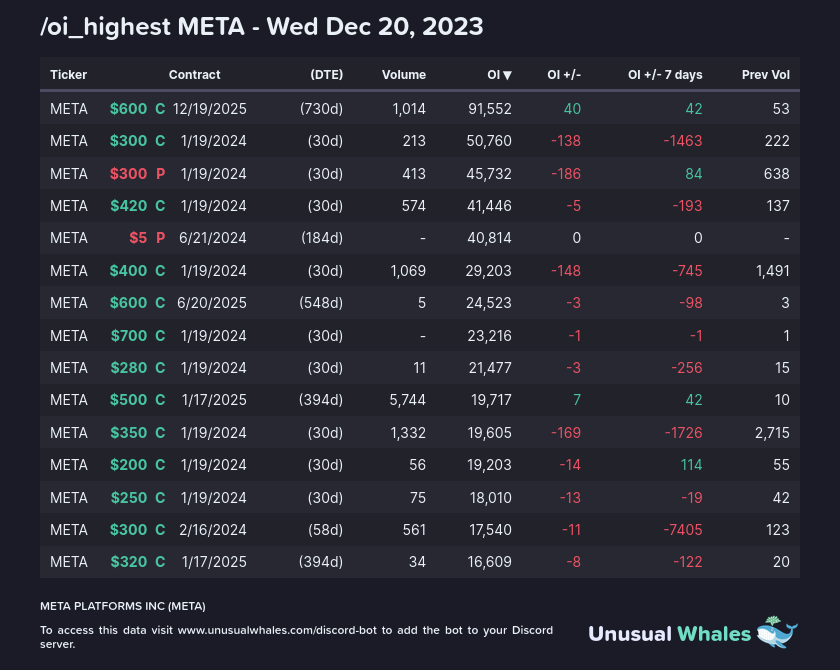Select the $400 C 1/19/2024 contract
The width and height of the screenshot is (840, 670).
(x=178, y=271)
